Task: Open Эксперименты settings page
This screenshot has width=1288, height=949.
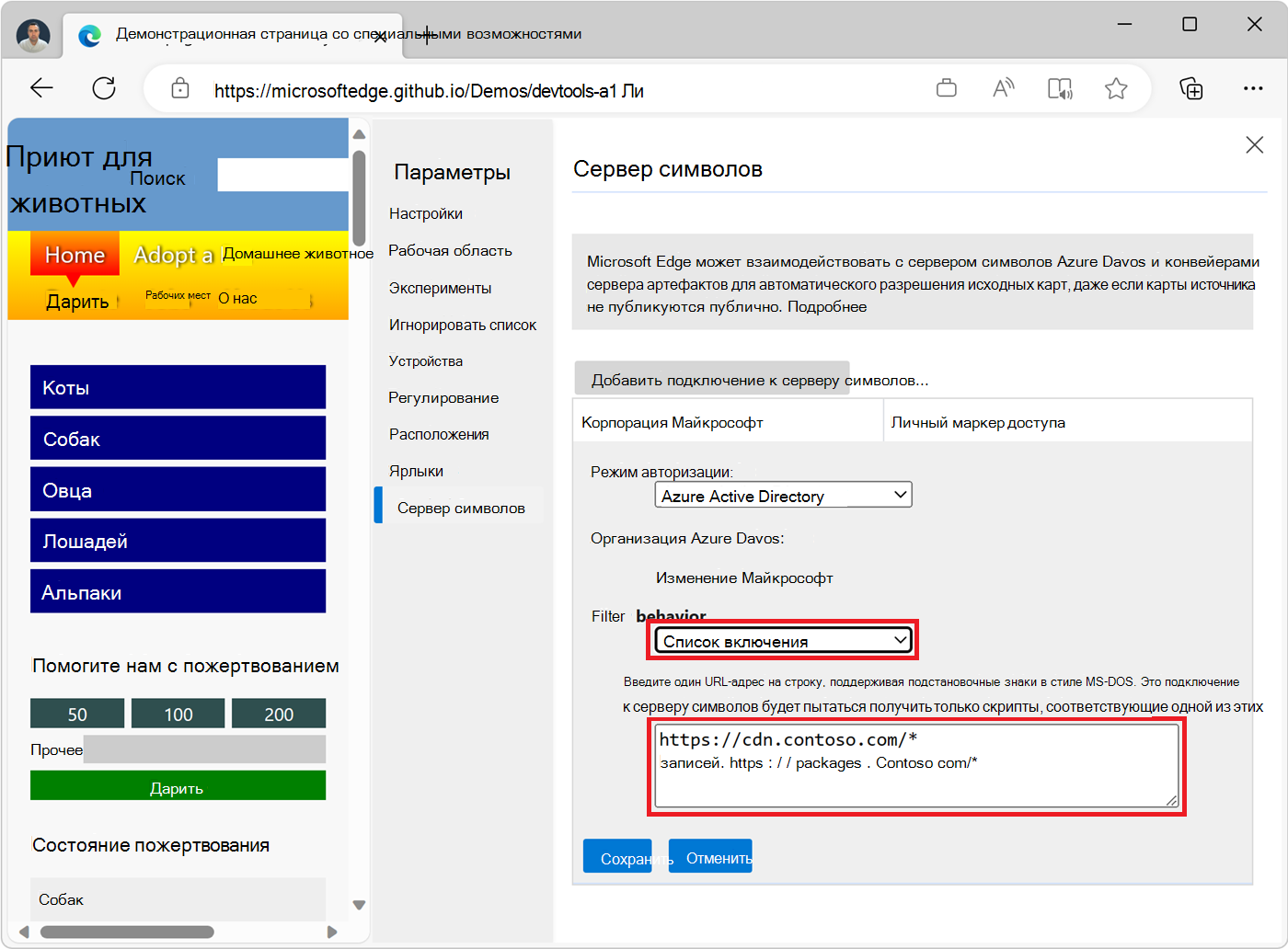Action: pos(440,288)
